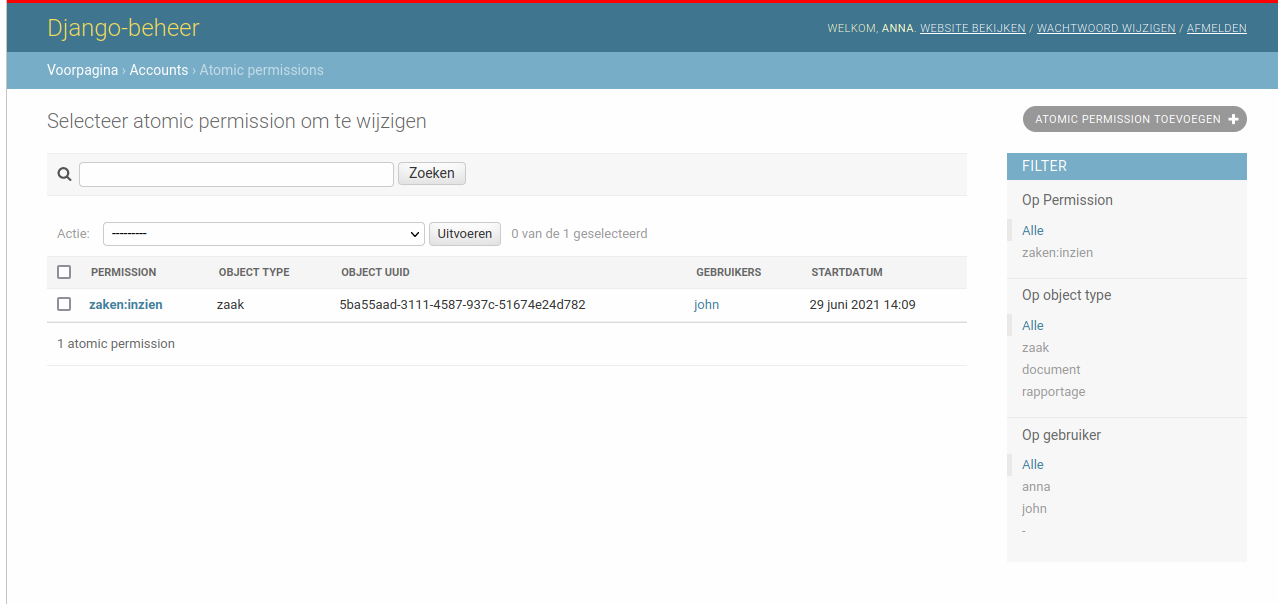Filter object type by rapportage

[1053, 392]
